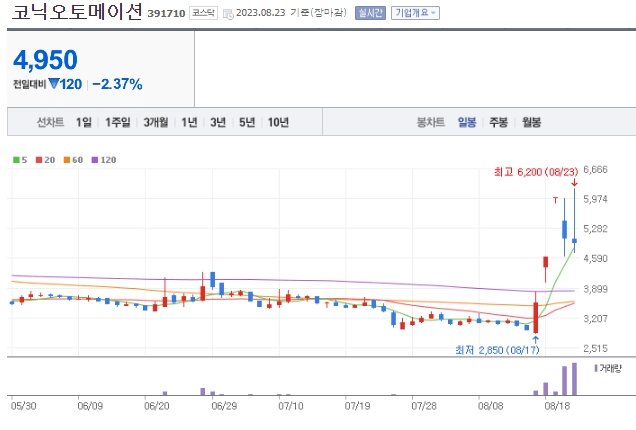This screenshot has height=430, width=636.
Task: Click the 06/29 date axis label
Action: (224, 406)
